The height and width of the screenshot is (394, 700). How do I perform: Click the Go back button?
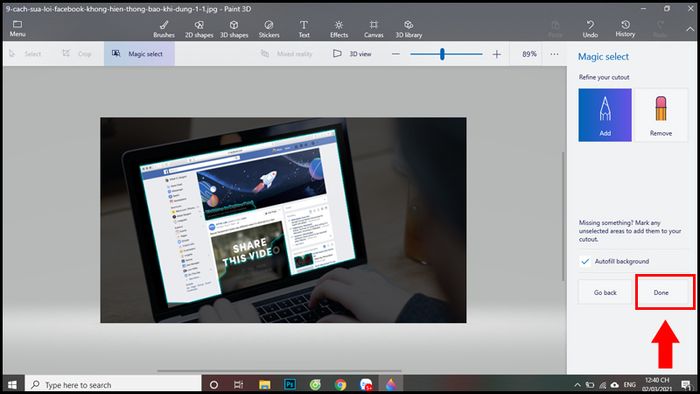click(x=605, y=293)
